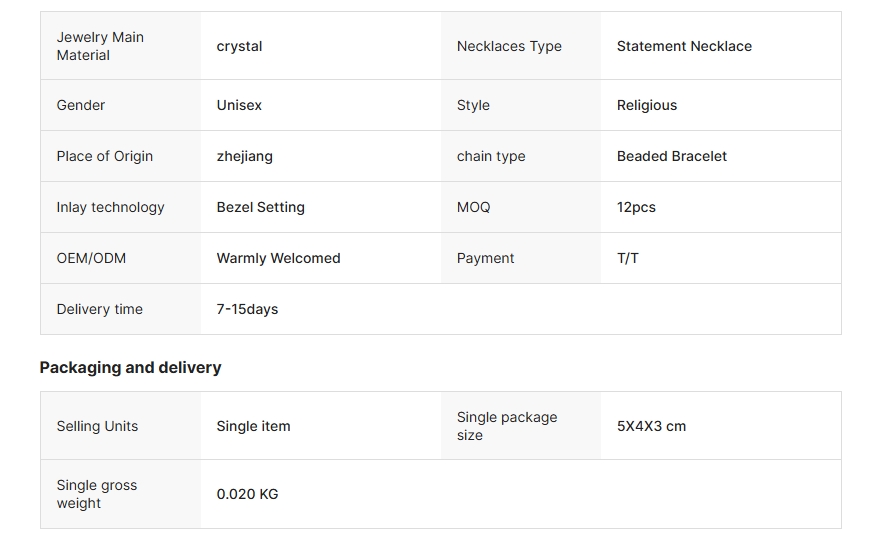Click the 'Jewelry Main Material' label cell
Viewport: 871px width, 545px height.
pos(100,46)
